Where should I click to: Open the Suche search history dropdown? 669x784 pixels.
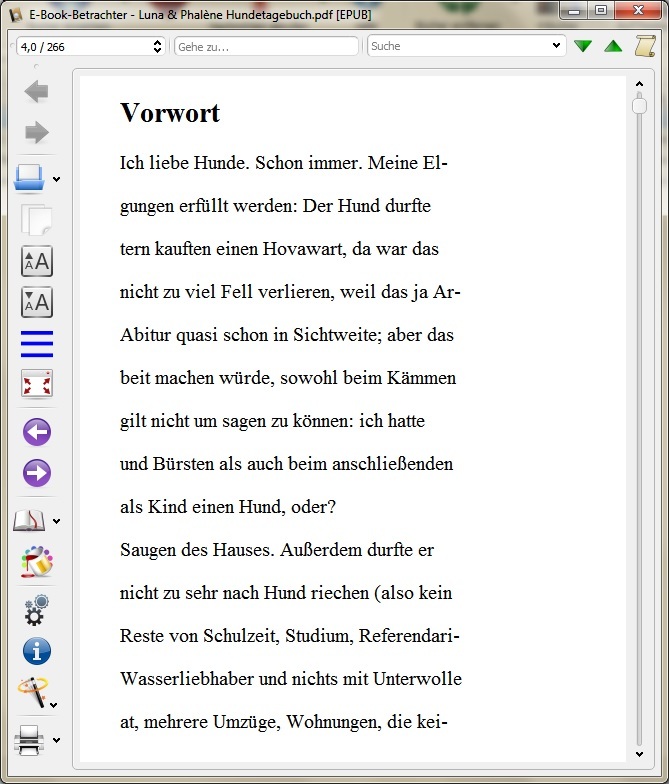pos(557,46)
